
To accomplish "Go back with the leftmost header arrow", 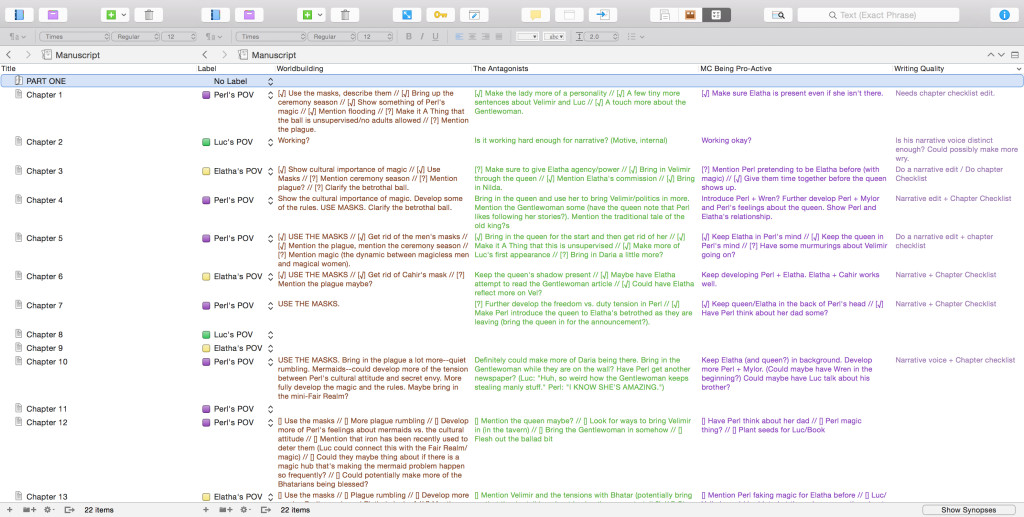I will [8, 55].
